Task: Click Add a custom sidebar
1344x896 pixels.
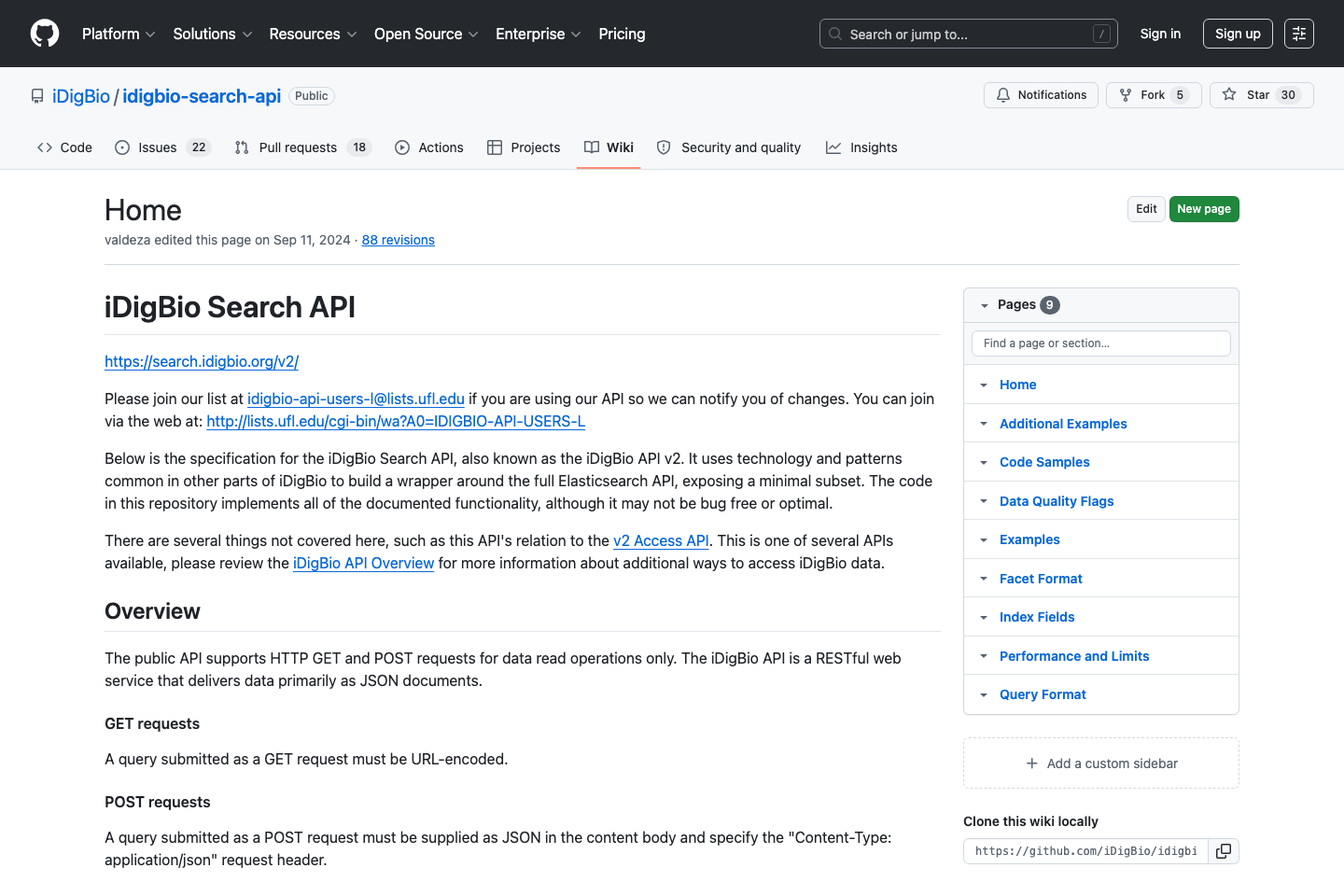Action: [1100, 763]
